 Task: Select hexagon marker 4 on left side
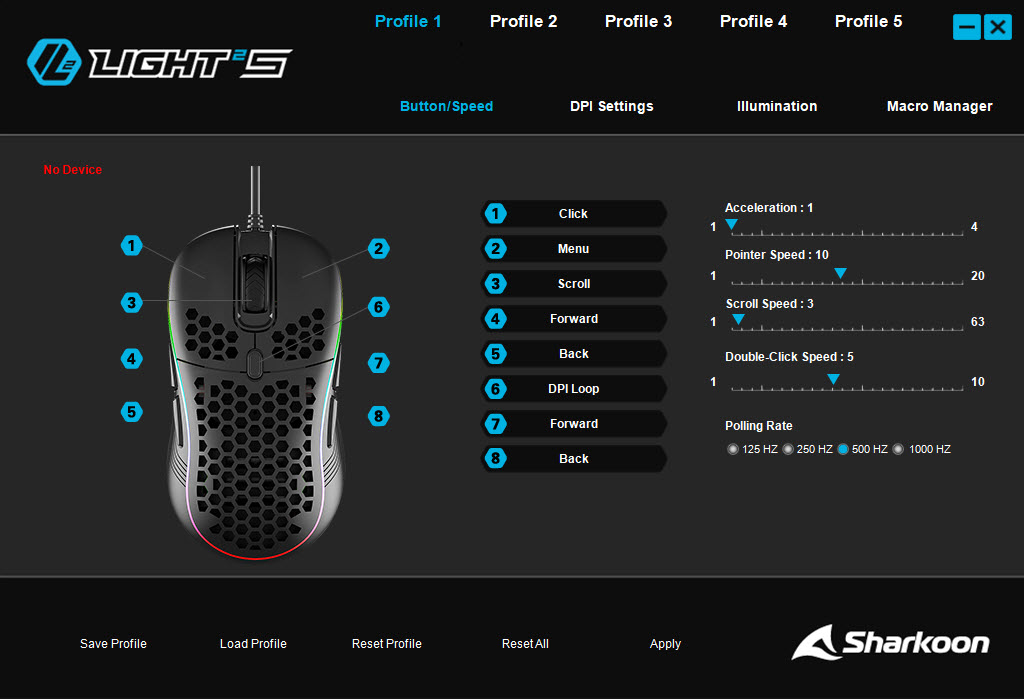click(131, 358)
